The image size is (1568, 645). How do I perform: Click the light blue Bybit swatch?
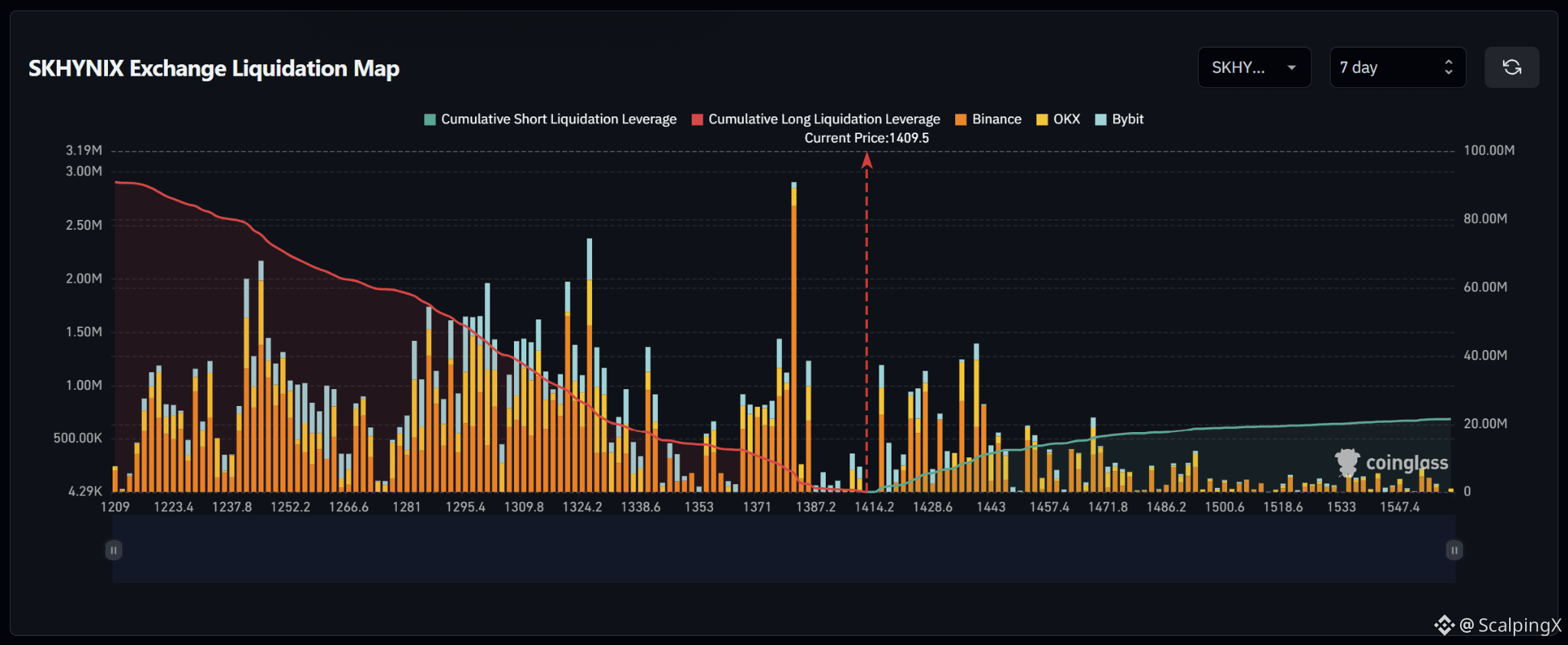point(1101,120)
